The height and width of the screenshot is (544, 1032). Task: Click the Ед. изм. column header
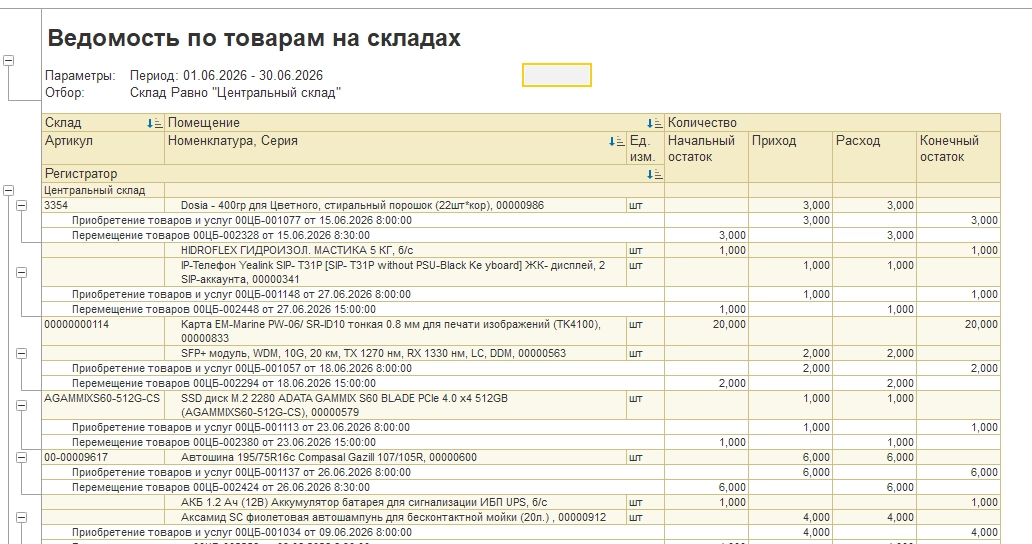tap(645, 148)
